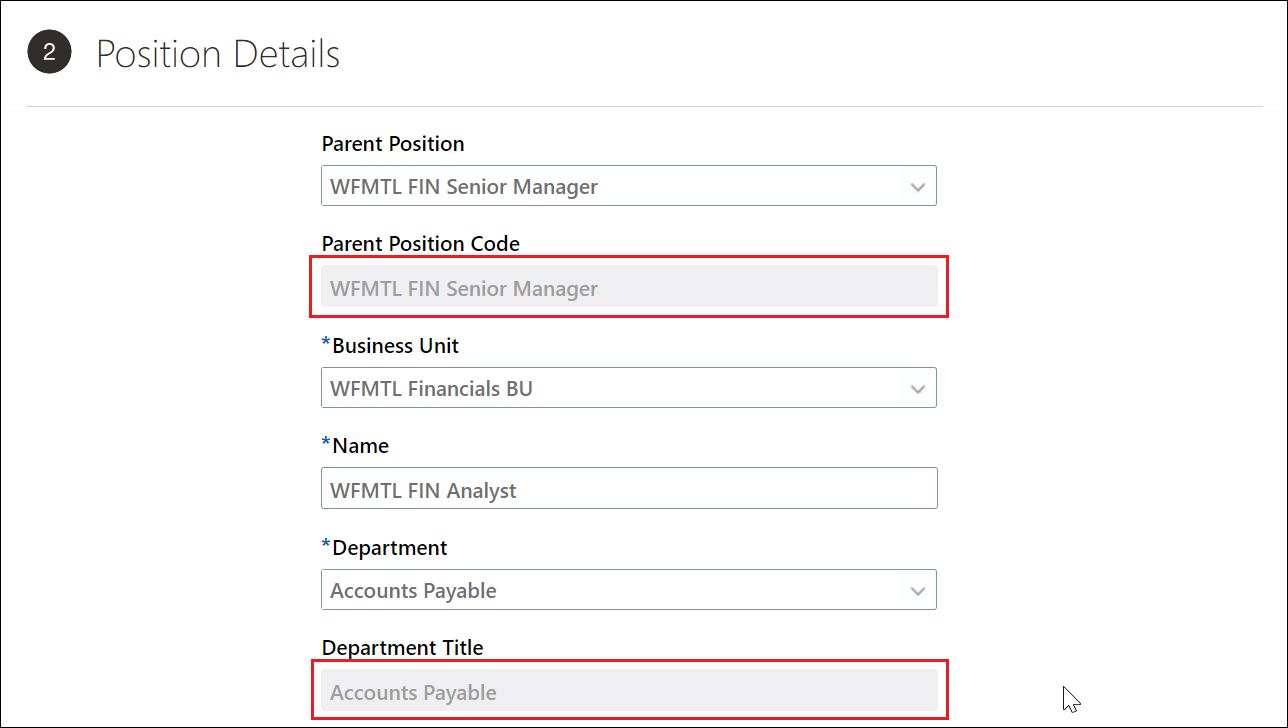This screenshot has width=1288, height=728.
Task: Click the Parent Position label
Action: pyautogui.click(x=393, y=144)
